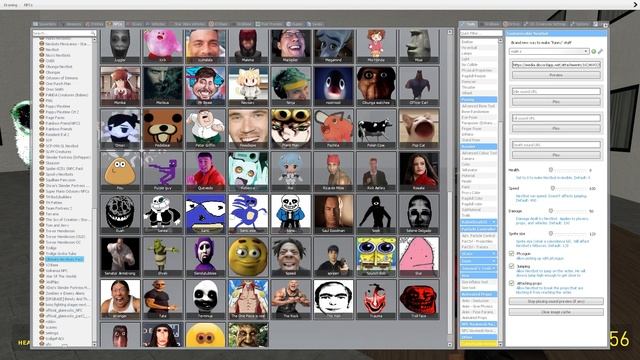The width and height of the screenshot is (640, 360).
Task: Click the Clear image cache button
Action: (556, 312)
